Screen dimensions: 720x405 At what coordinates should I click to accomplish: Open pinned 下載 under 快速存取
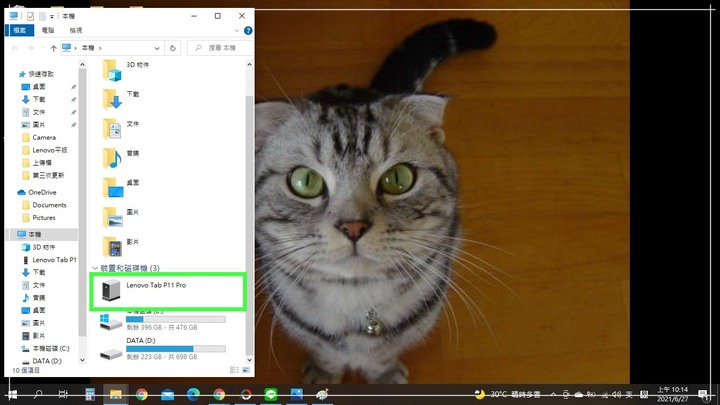pos(39,99)
